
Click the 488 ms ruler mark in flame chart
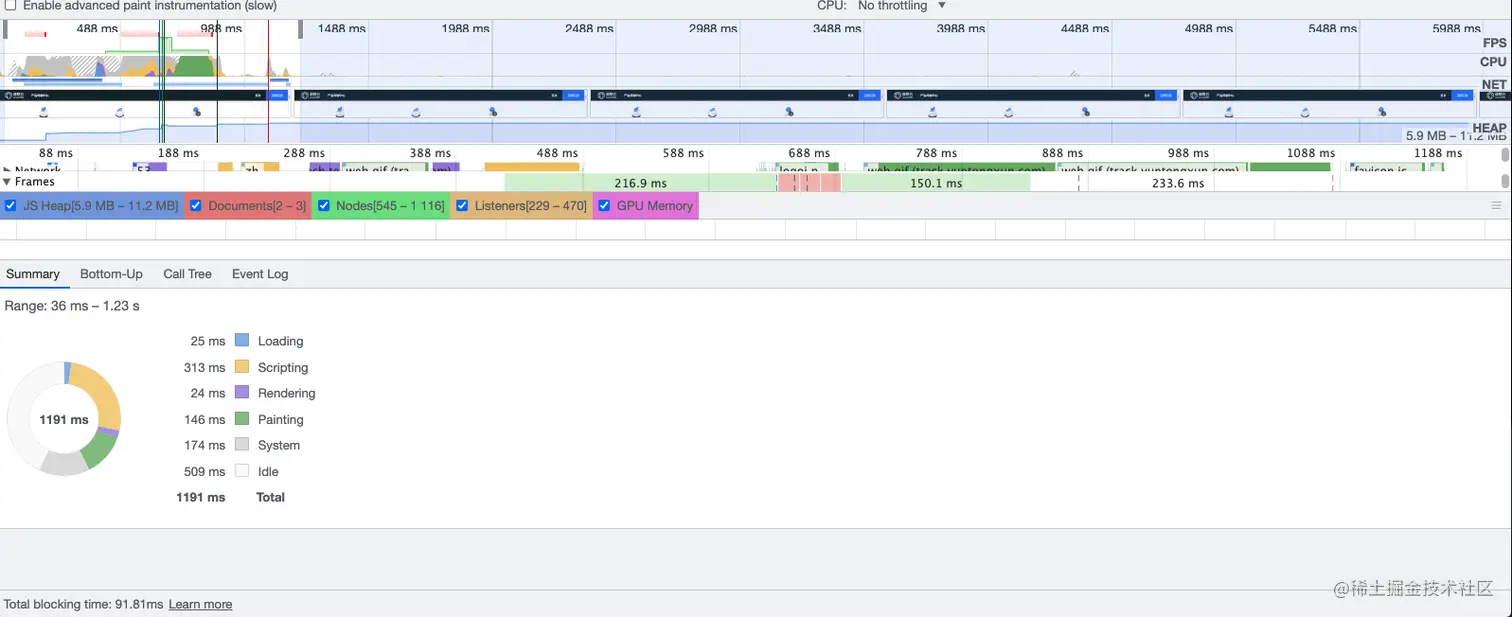pyautogui.click(x=557, y=153)
